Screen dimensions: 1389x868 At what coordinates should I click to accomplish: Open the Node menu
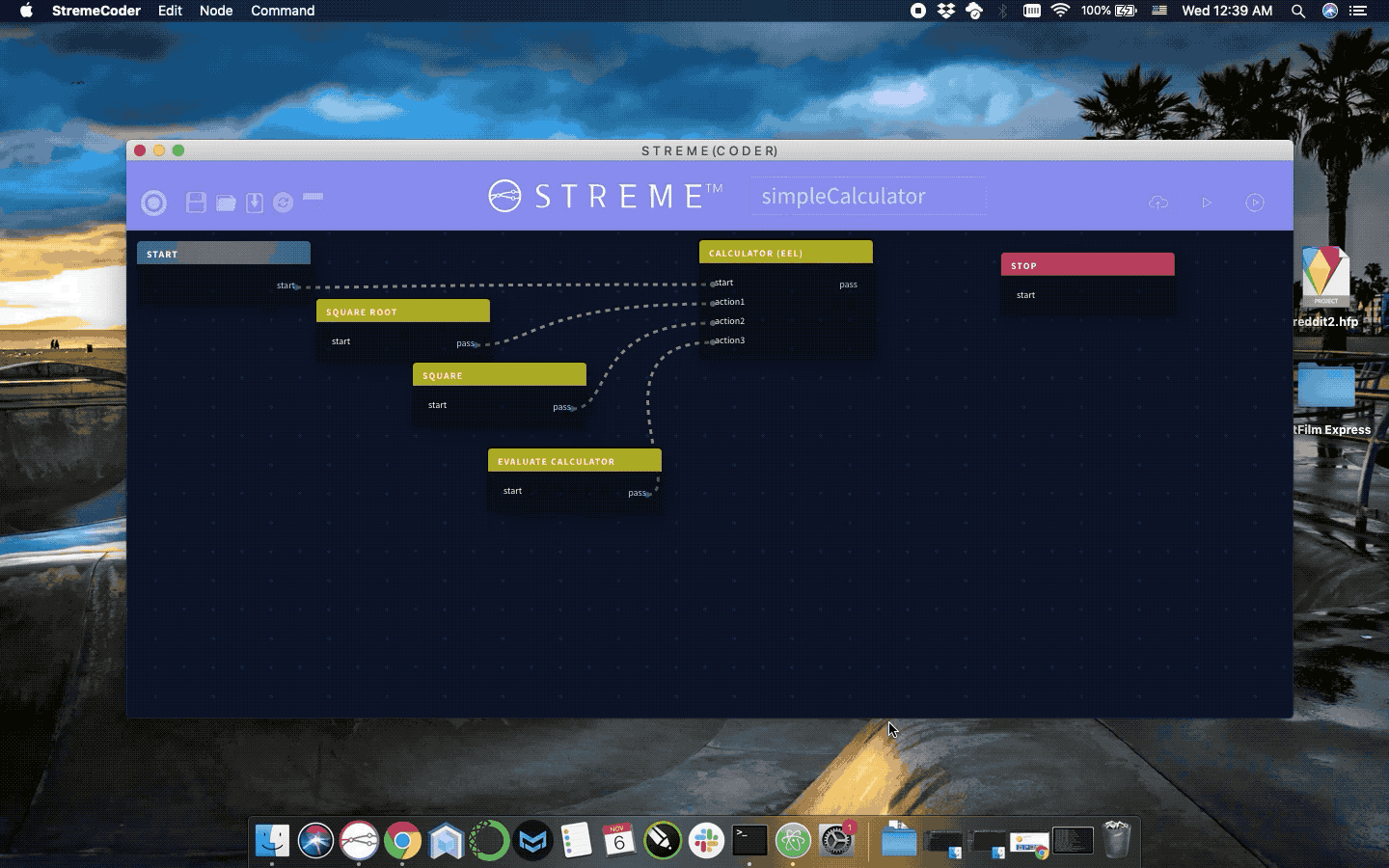216,11
